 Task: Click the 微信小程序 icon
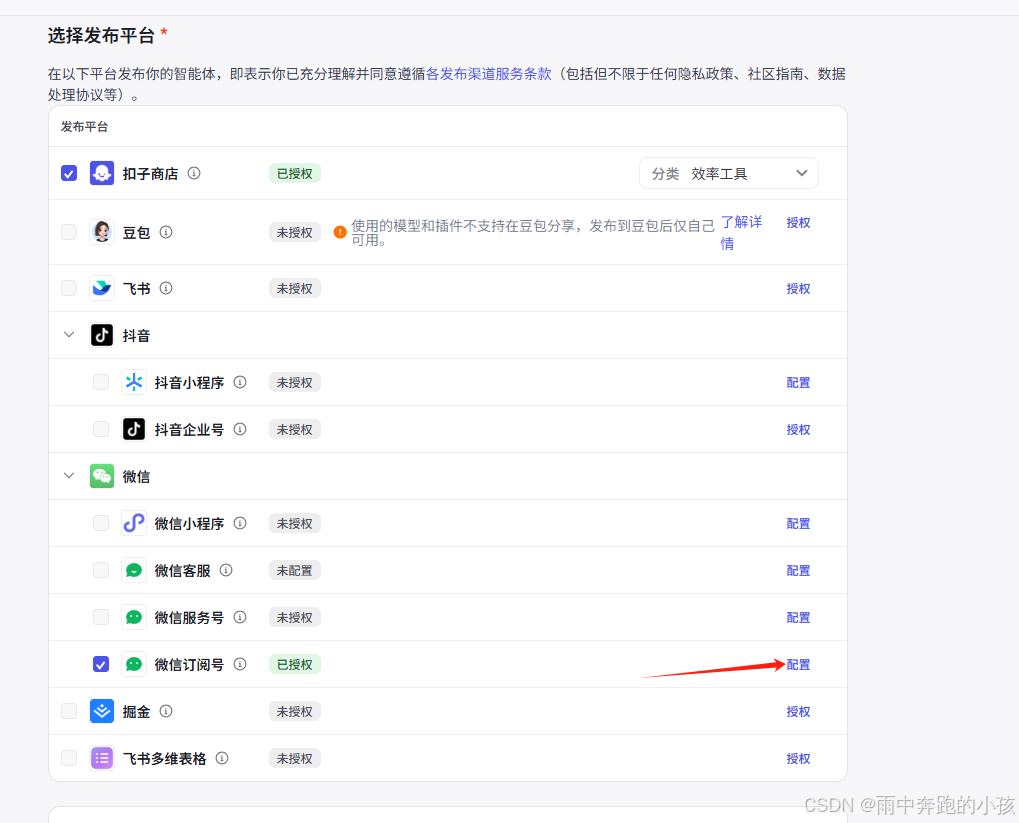click(133, 523)
